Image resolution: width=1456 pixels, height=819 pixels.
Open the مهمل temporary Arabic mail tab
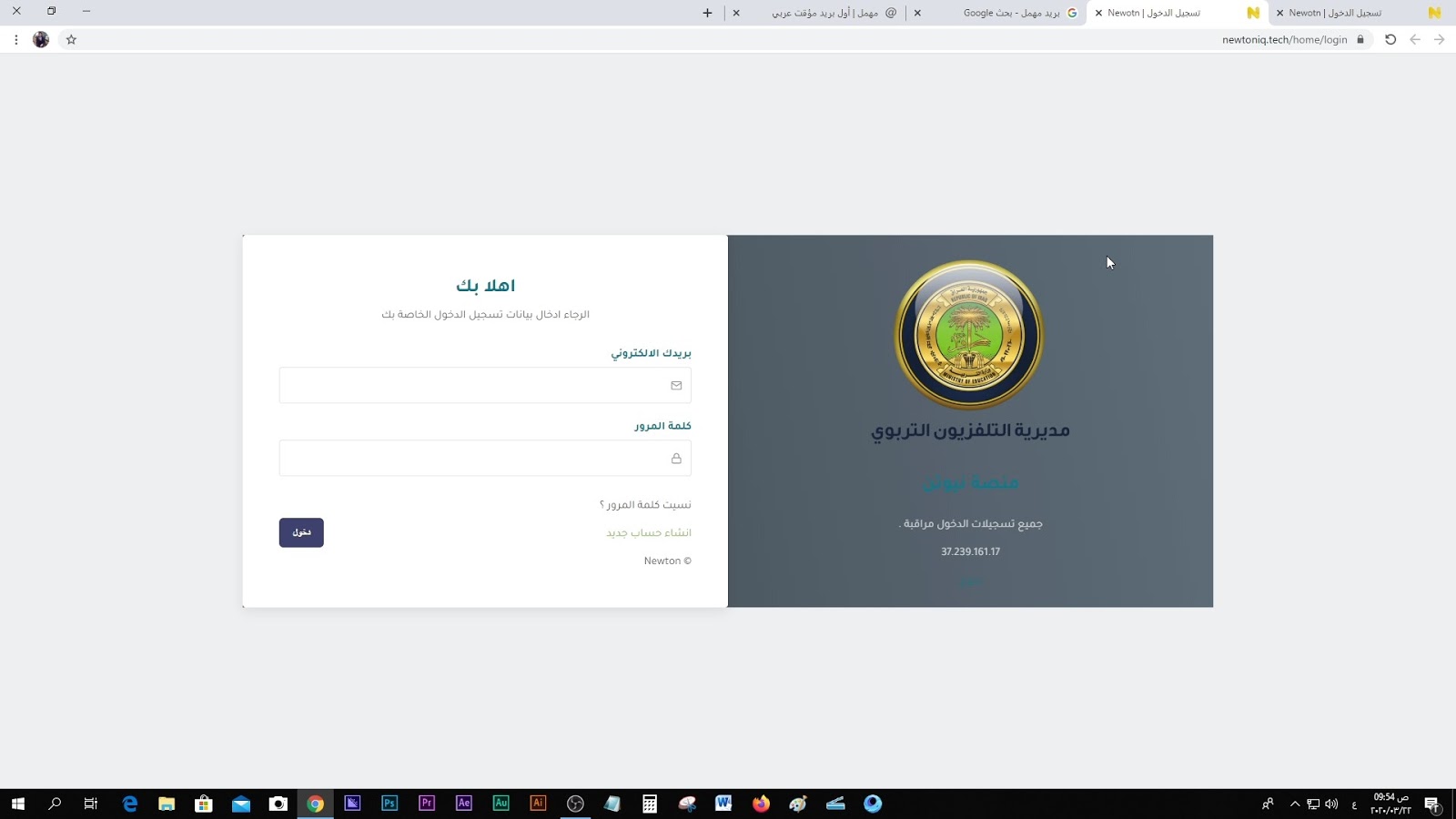[824, 13]
